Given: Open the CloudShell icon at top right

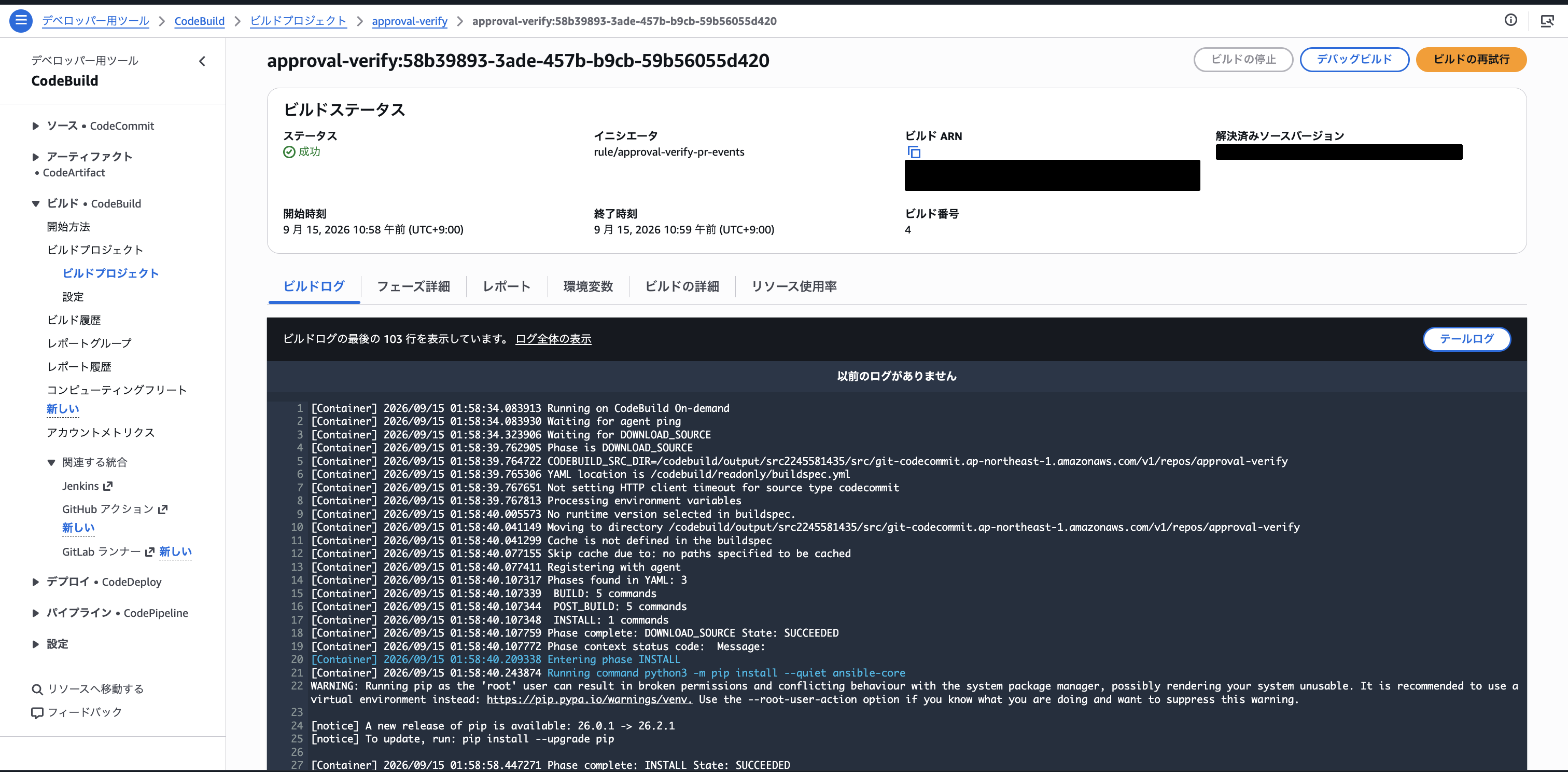Looking at the screenshot, I should [1547, 21].
